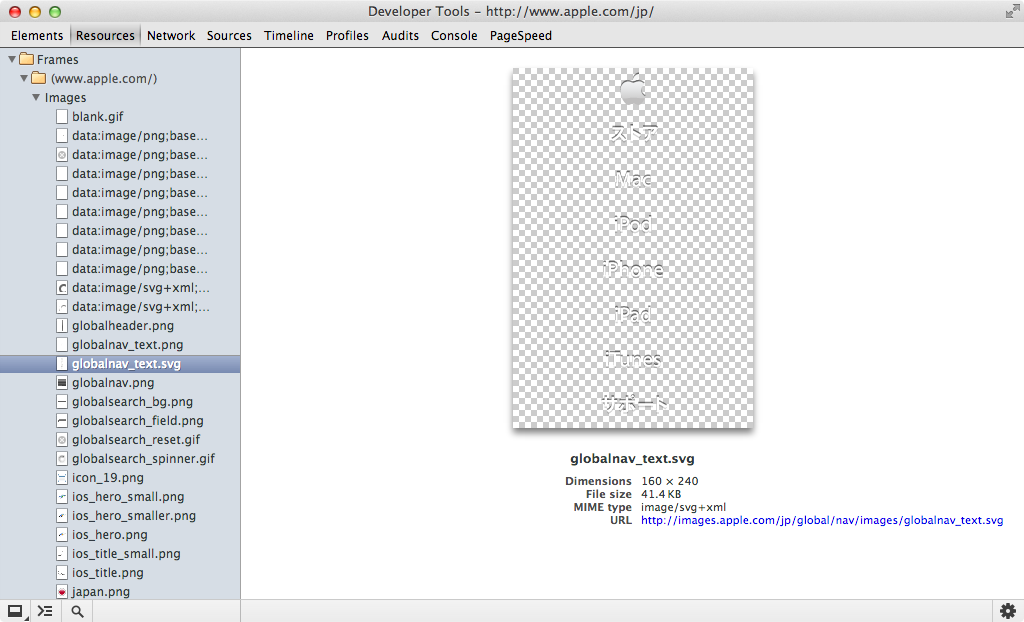Click the (www.apple.com/) folder icon

39,78
